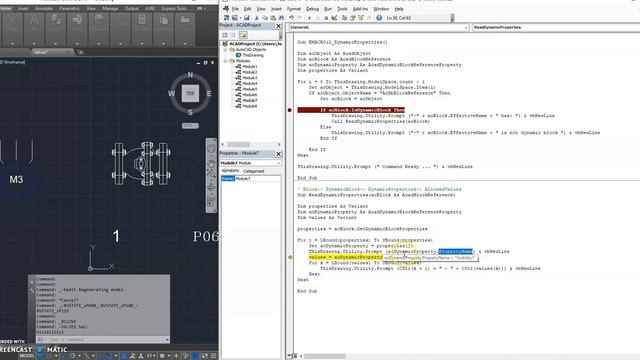Click the code window horizontal scrollbar thumb
The width and height of the screenshot is (640, 360).
[325, 356]
